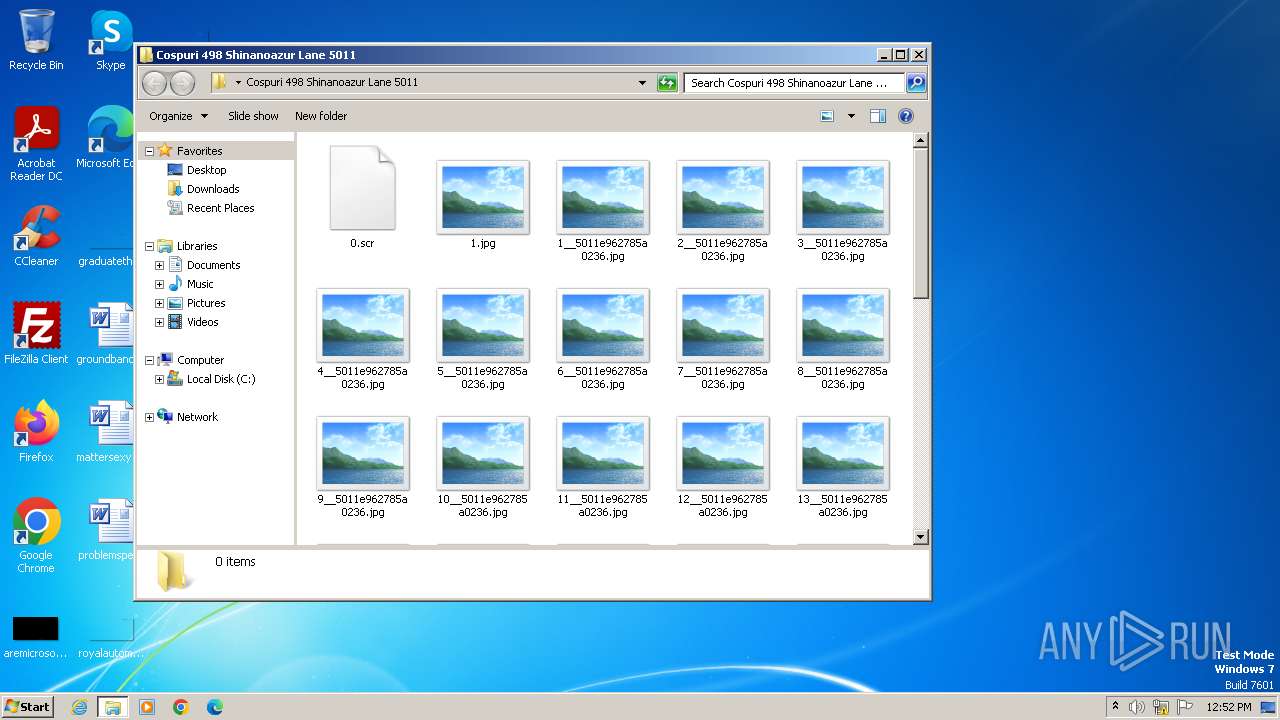Click the network tray icon
1280x720 pixels.
[1161, 707]
